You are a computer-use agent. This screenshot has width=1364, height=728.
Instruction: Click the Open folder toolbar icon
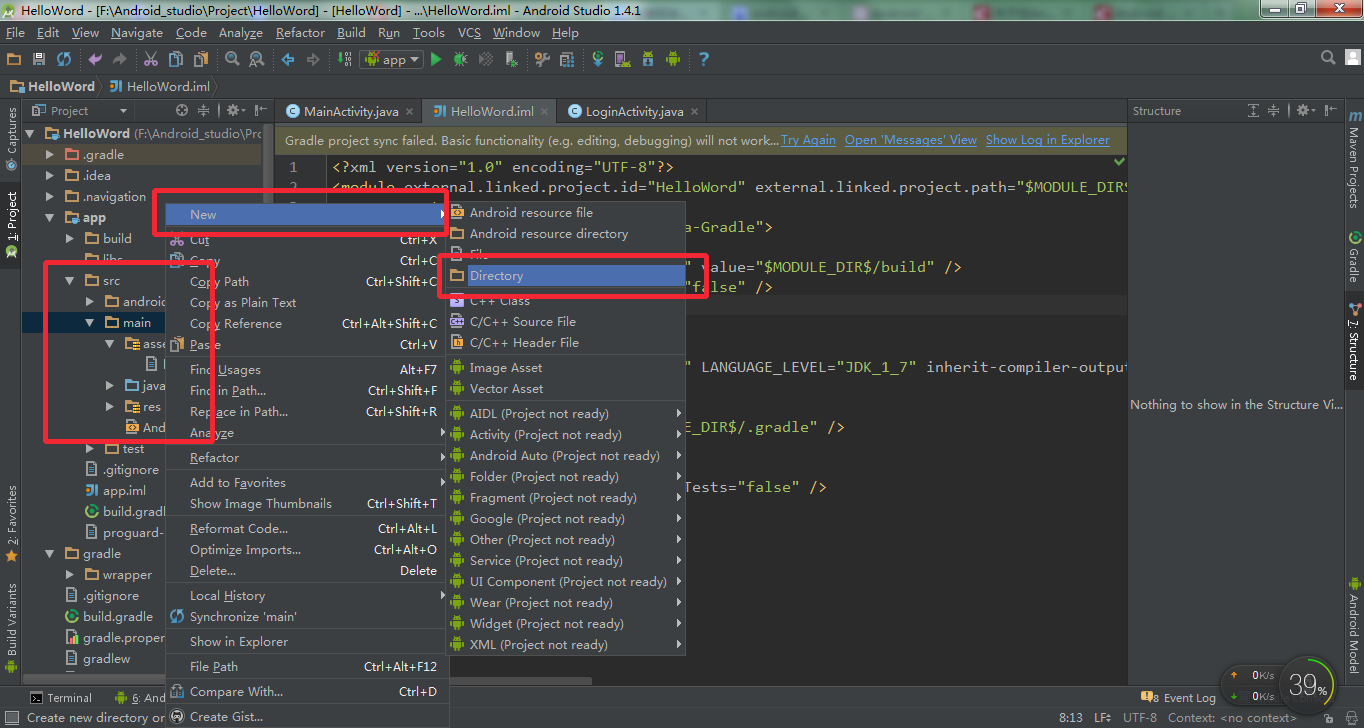pos(14,59)
